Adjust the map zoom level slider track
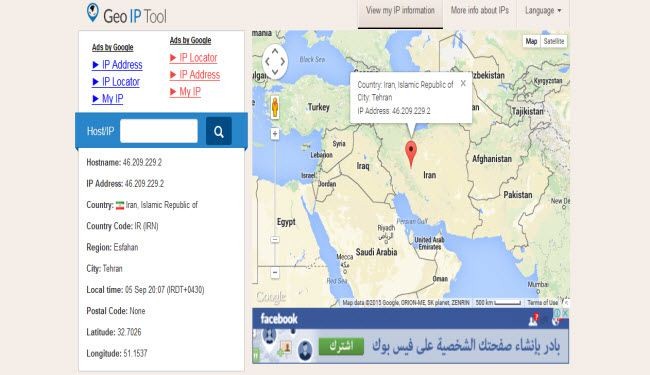 (x=275, y=203)
